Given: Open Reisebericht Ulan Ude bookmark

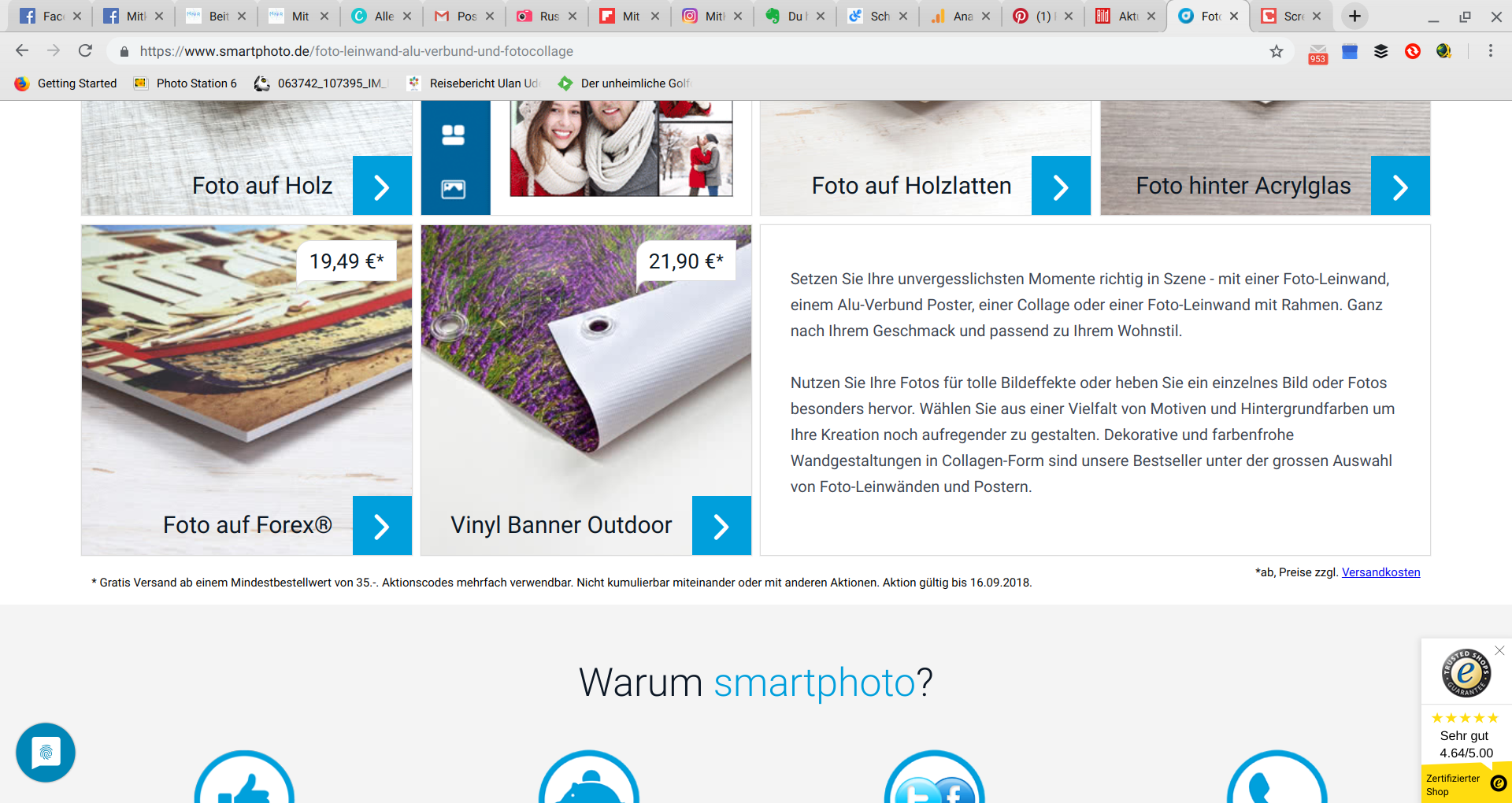Looking at the screenshot, I should click(x=473, y=83).
